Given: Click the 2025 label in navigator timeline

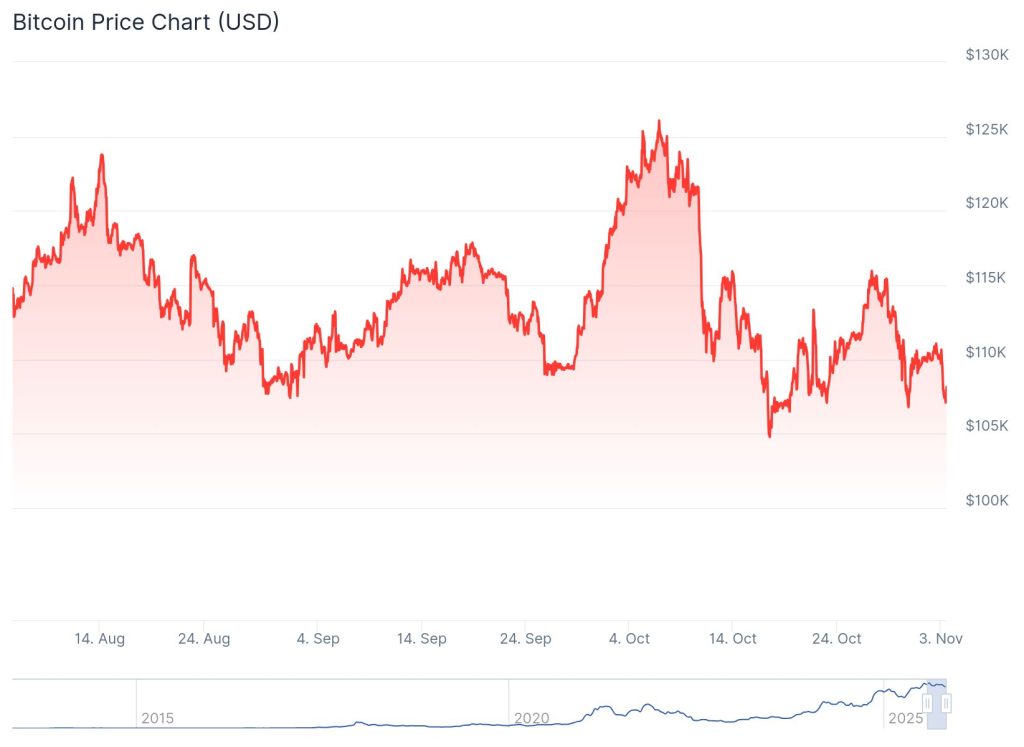Looking at the screenshot, I should [x=904, y=718].
